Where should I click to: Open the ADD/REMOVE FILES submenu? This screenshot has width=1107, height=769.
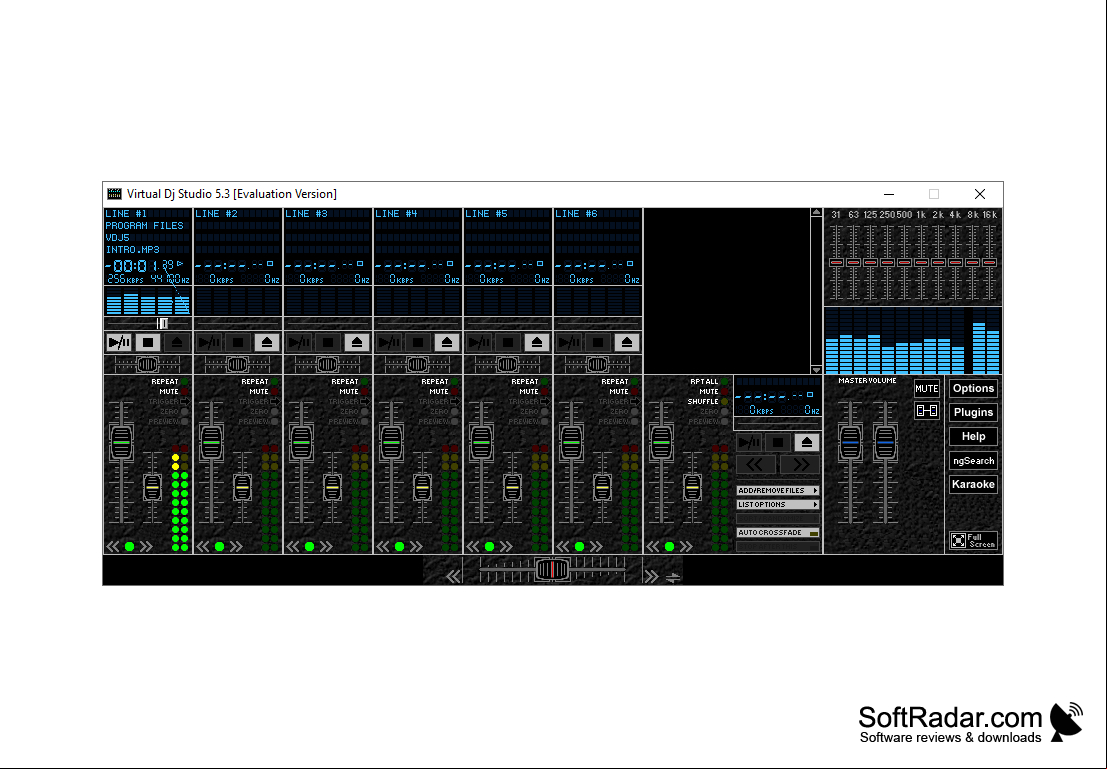(778, 491)
